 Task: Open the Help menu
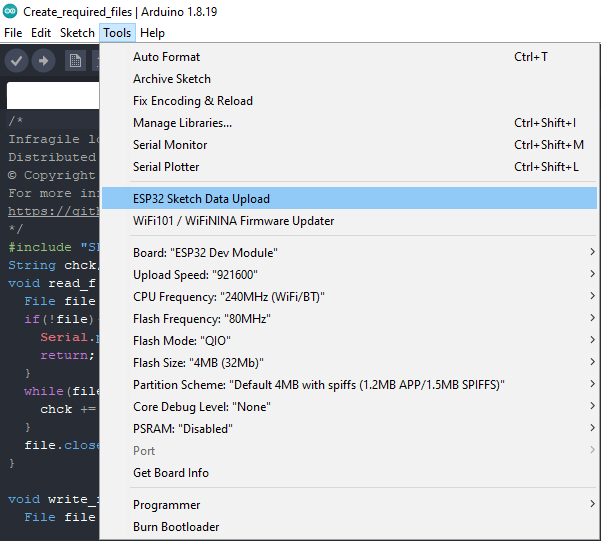pyautogui.click(x=152, y=33)
